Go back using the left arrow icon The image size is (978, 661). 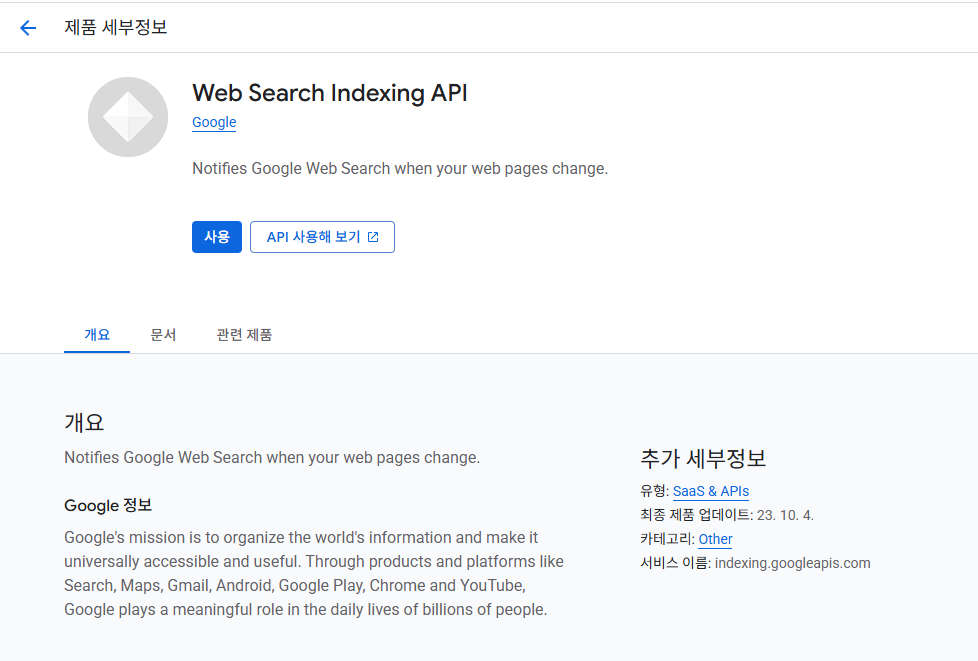click(28, 27)
